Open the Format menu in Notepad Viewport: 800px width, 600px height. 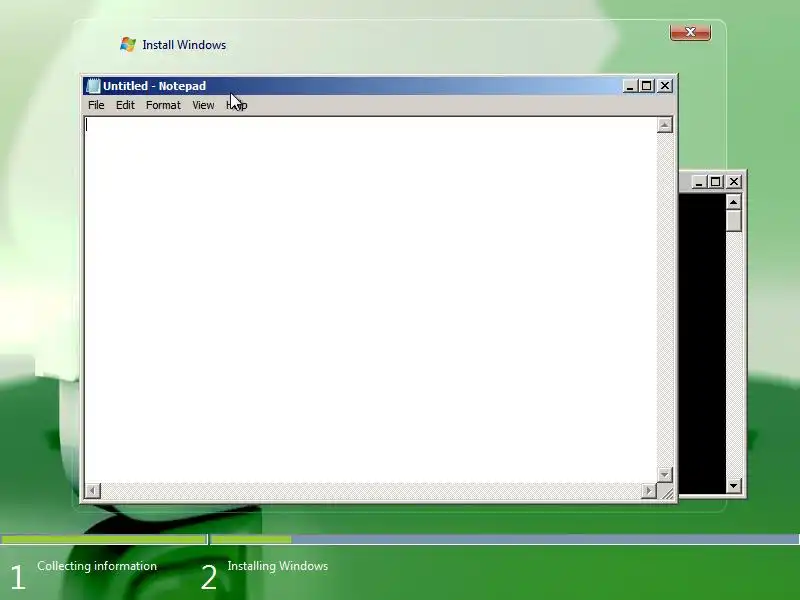click(163, 105)
